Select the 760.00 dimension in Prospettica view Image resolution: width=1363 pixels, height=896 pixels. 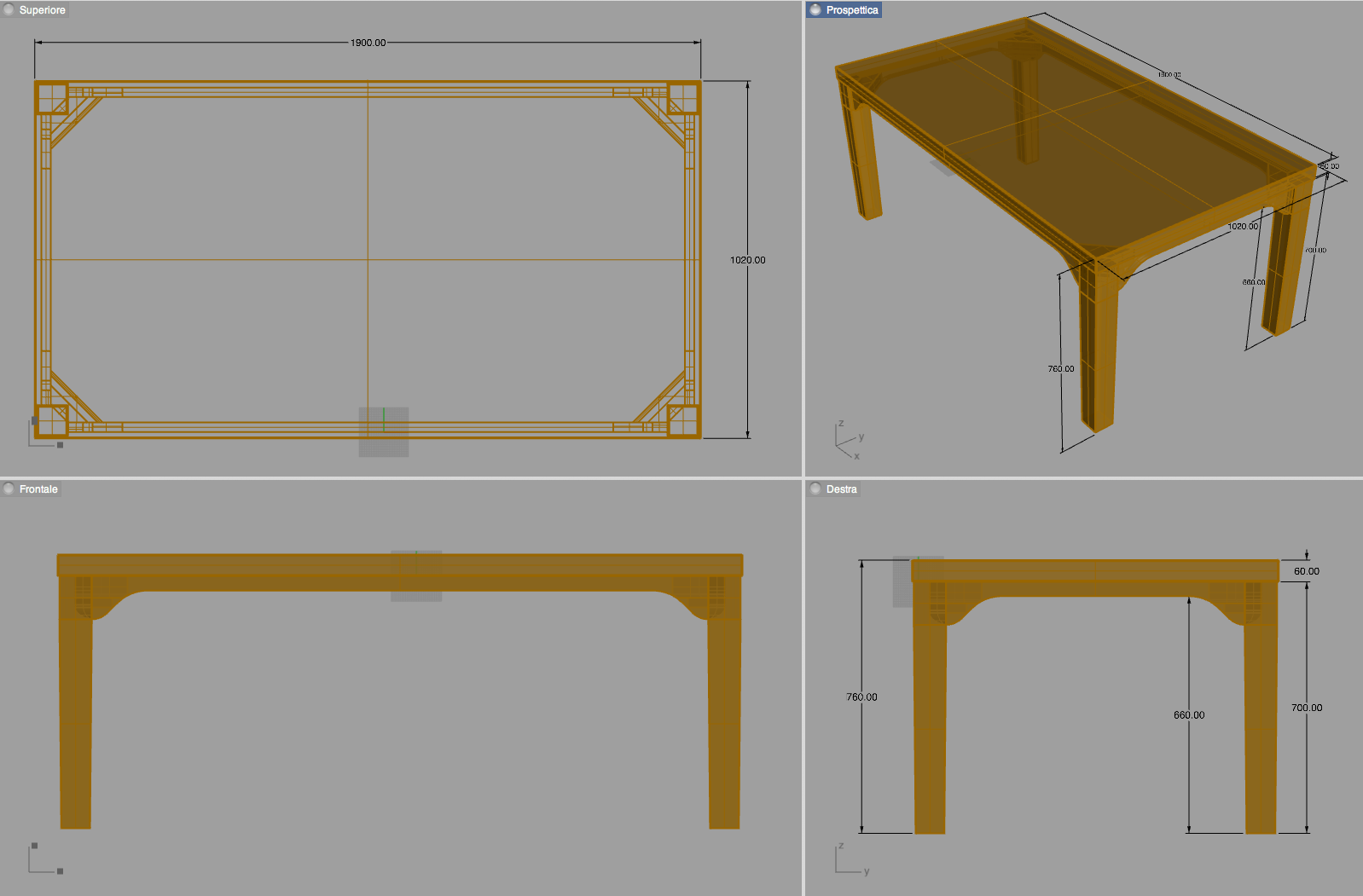tap(1061, 369)
